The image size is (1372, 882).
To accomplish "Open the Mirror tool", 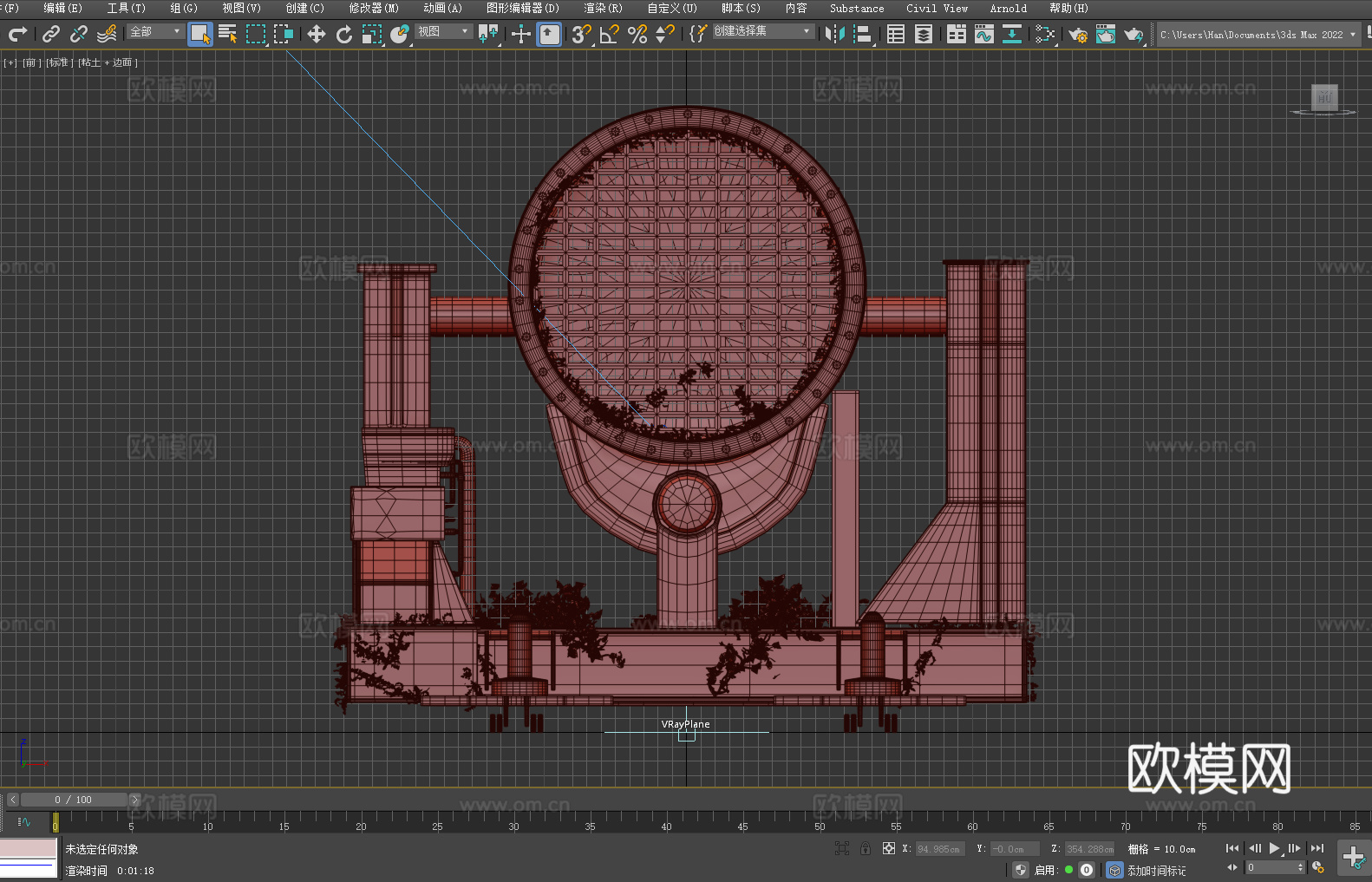I will (x=834, y=34).
